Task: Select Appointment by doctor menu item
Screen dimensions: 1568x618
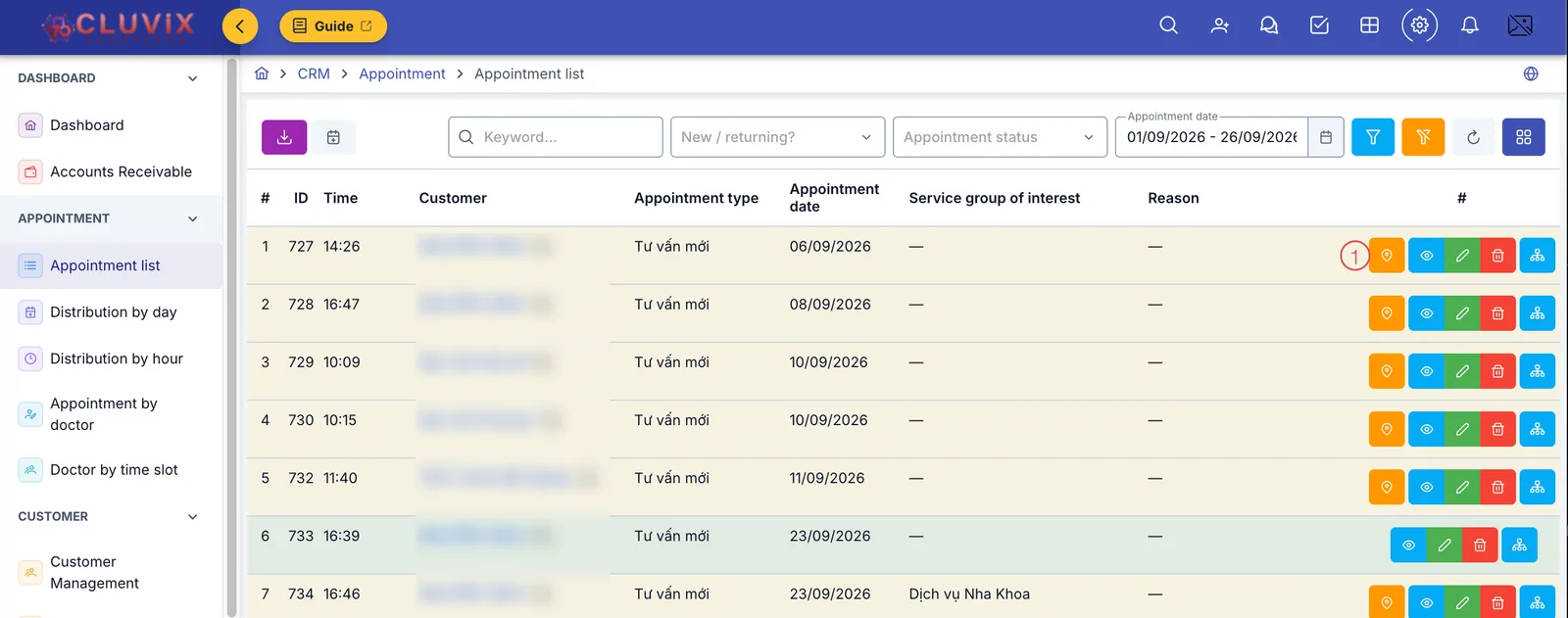Action: pyautogui.click(x=112, y=414)
